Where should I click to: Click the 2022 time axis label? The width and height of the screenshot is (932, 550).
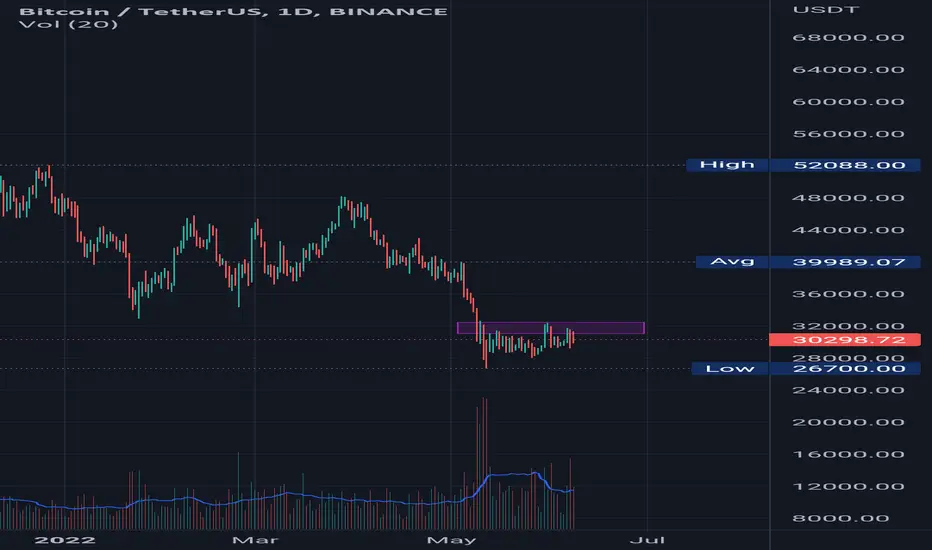(65, 540)
